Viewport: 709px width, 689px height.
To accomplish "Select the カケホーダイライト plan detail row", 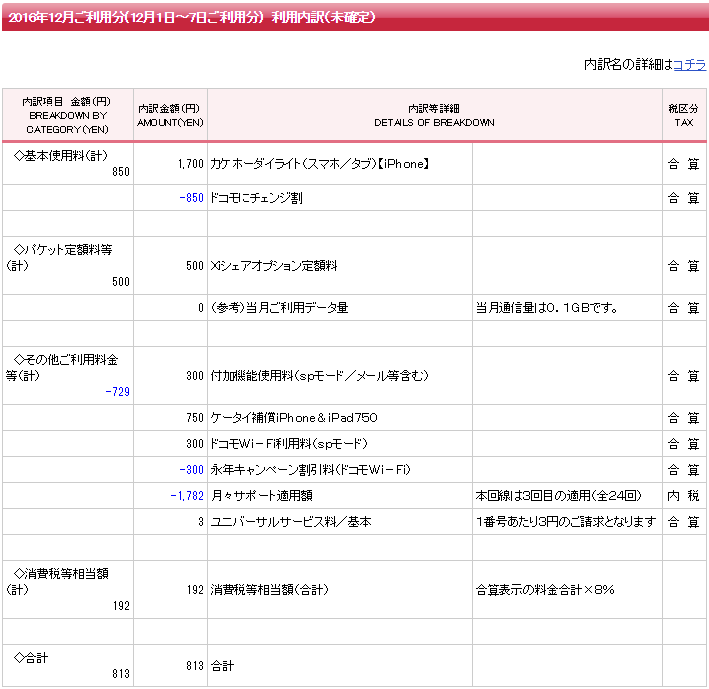I will tap(320, 164).
